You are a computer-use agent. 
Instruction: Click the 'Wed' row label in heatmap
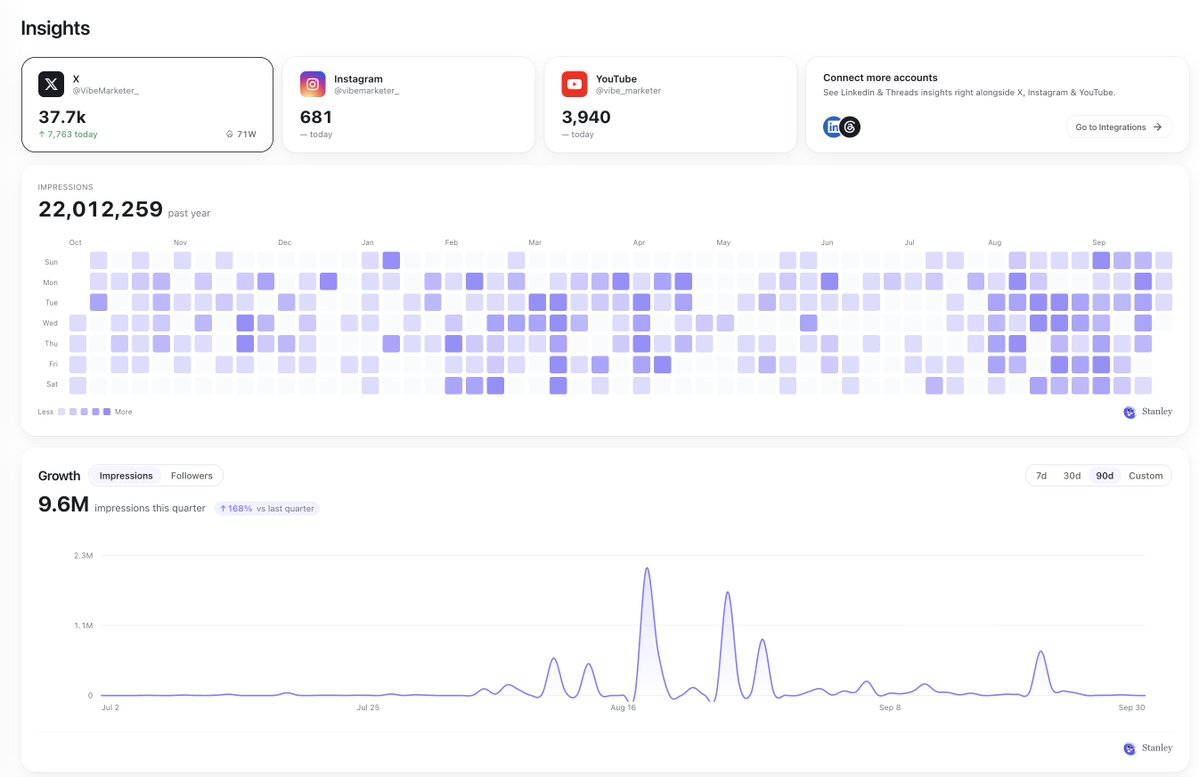(50, 323)
